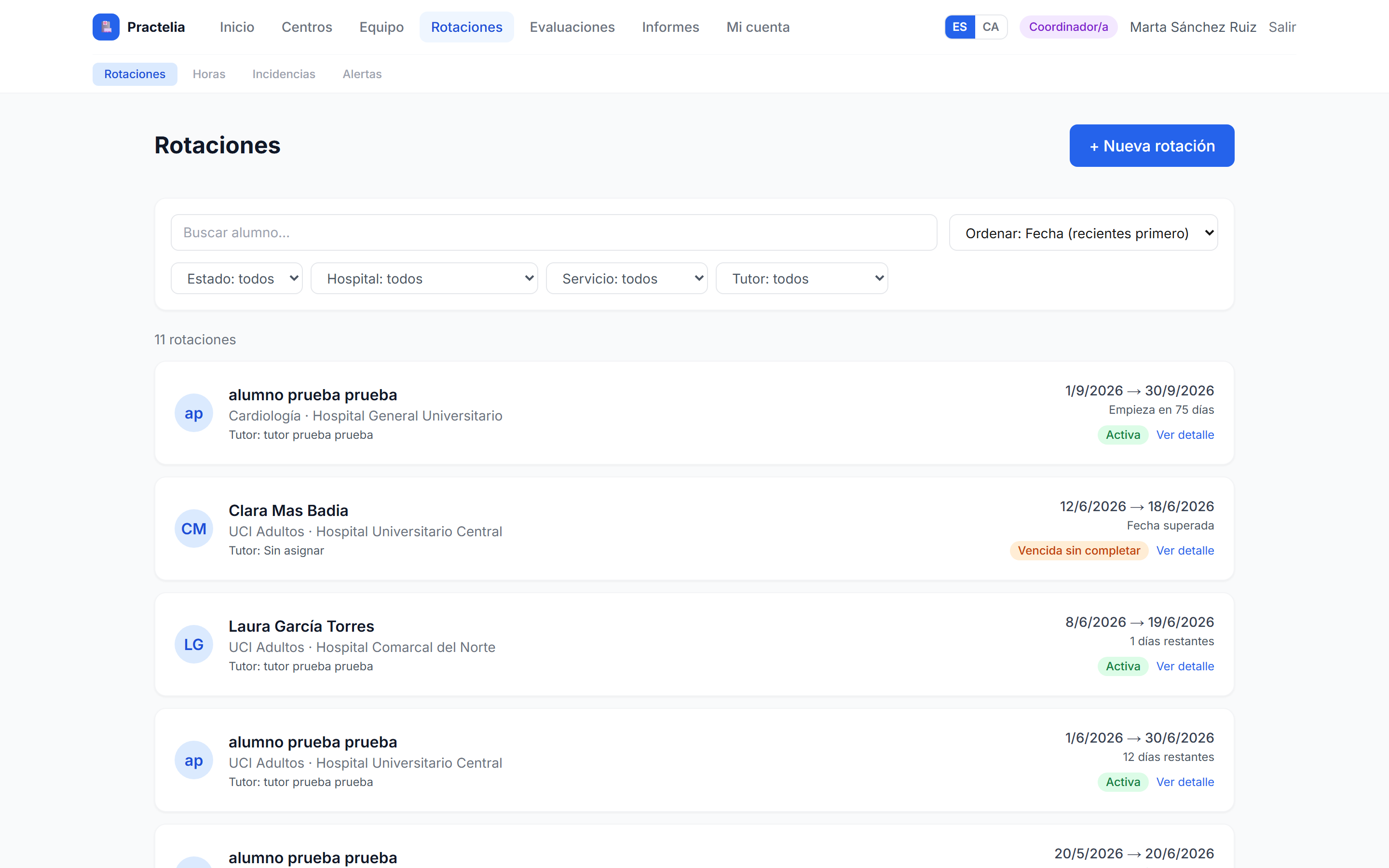Click the 1 días restantes text
Image resolution: width=1389 pixels, height=868 pixels.
1171,641
